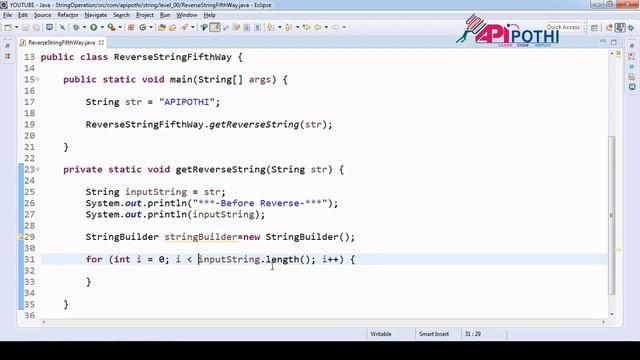
Task: Click the warning marker on line 29
Action: tap(20, 237)
